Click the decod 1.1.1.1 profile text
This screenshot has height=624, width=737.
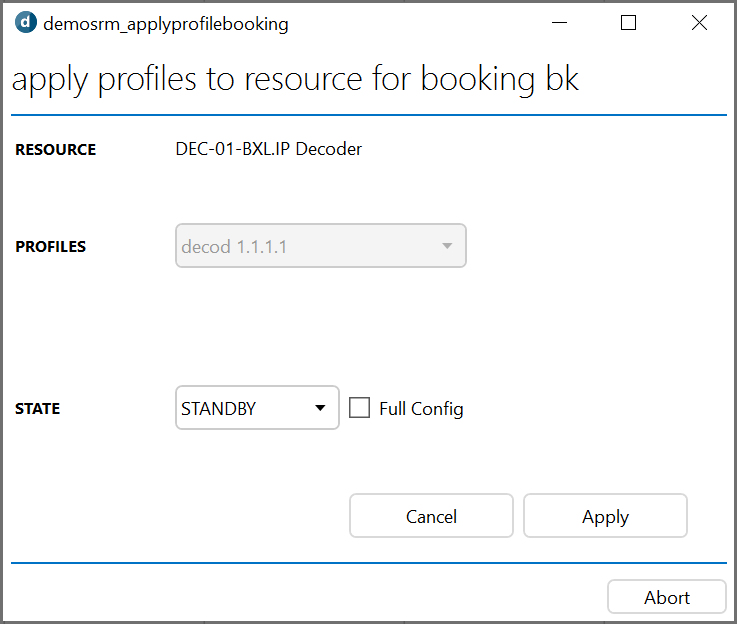point(234,247)
